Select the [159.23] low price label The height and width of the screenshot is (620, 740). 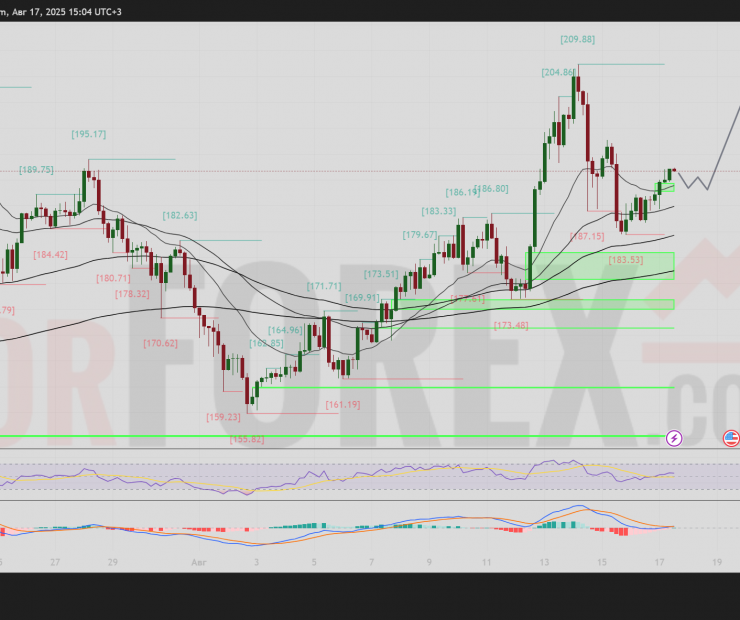(223, 417)
